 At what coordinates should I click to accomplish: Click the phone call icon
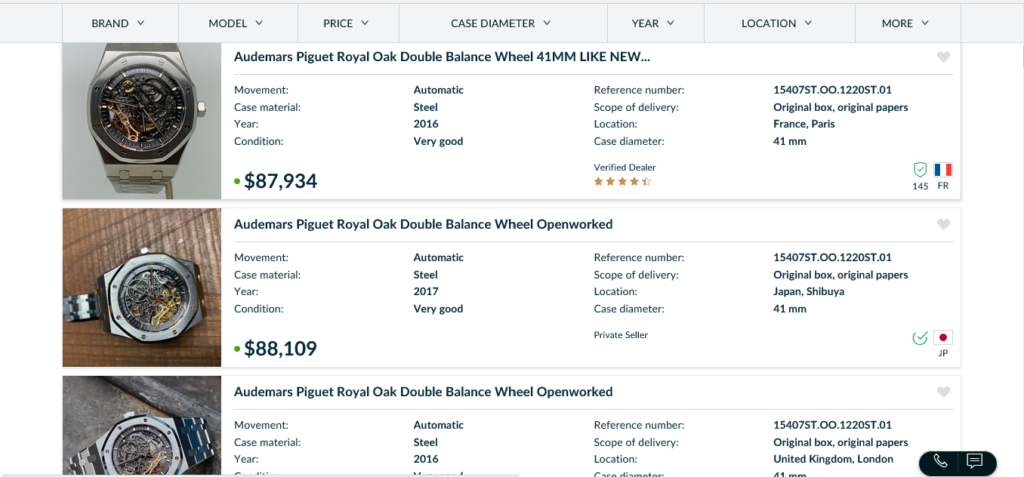point(940,461)
